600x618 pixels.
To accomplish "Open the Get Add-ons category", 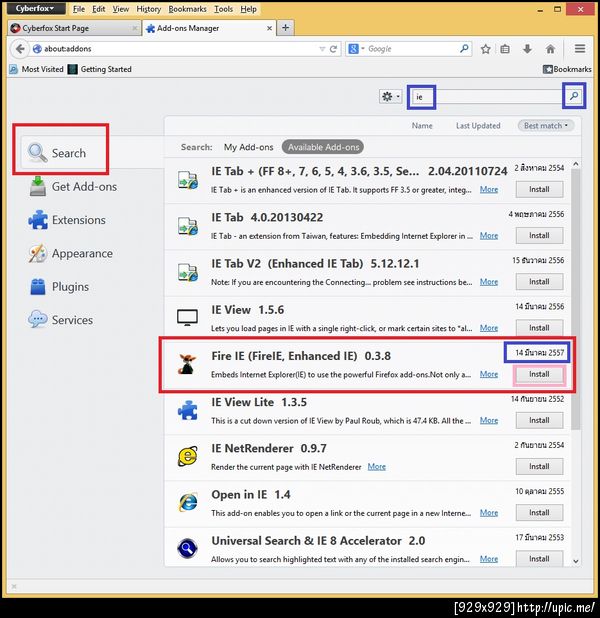I will point(73,186).
